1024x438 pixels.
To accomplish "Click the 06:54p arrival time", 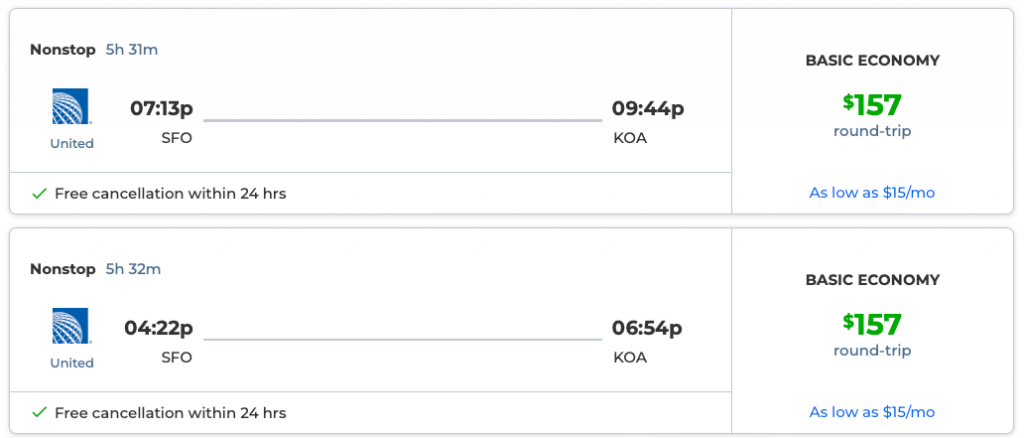I will click(x=647, y=327).
